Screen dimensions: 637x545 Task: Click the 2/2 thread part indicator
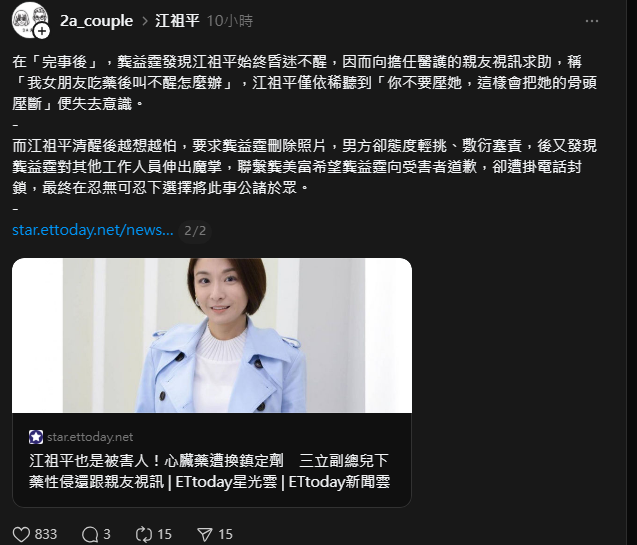click(x=195, y=231)
